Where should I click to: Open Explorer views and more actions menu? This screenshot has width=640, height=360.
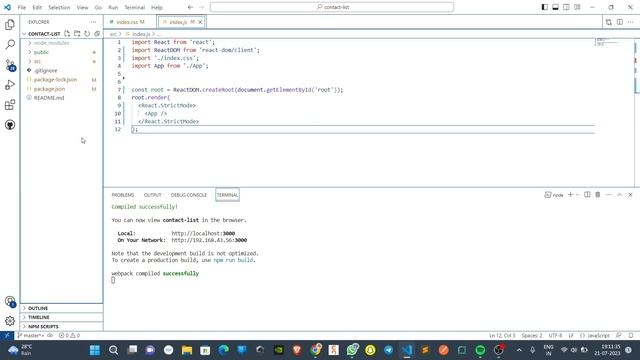tap(93, 22)
